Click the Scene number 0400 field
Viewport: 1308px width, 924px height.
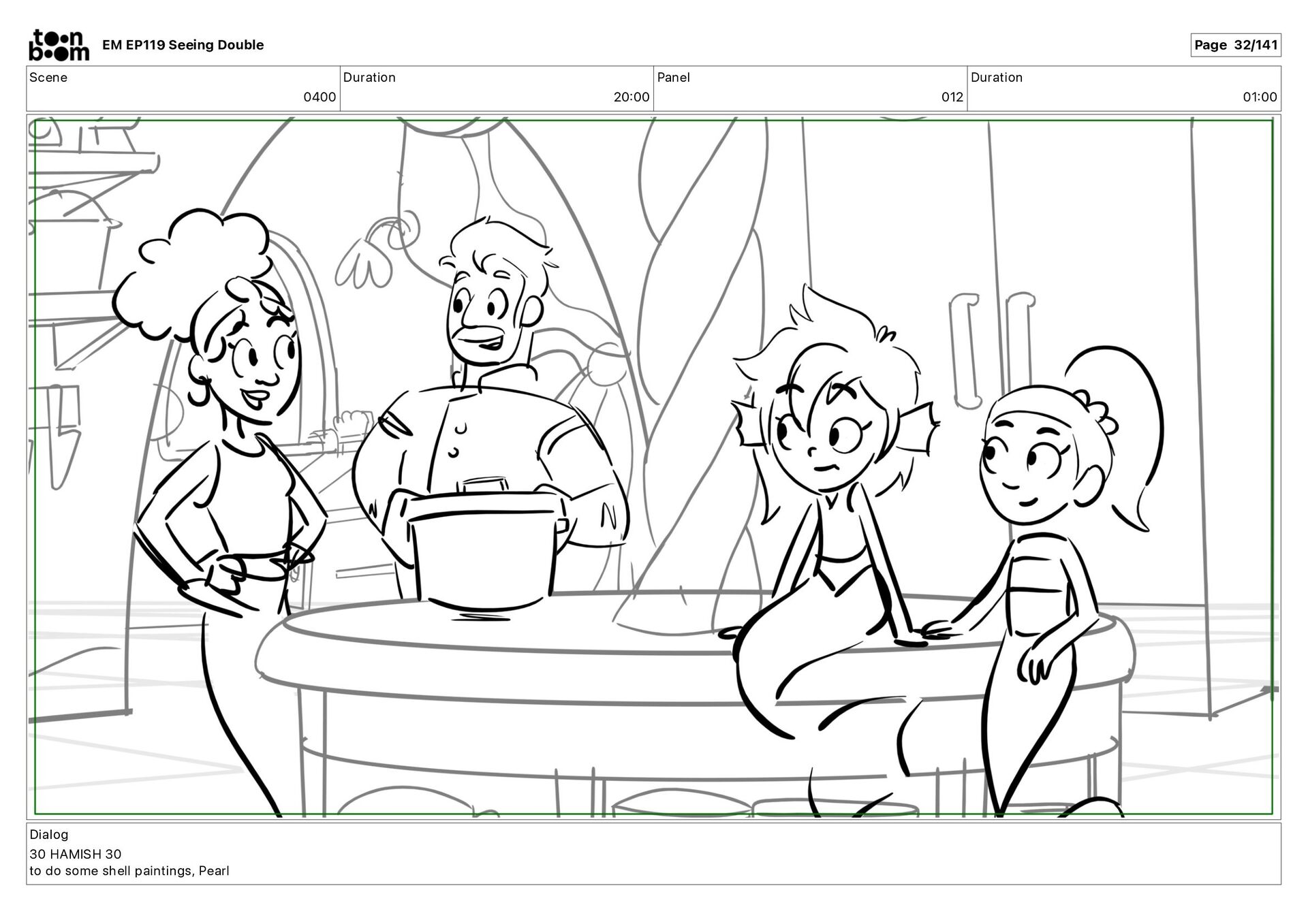tap(319, 97)
